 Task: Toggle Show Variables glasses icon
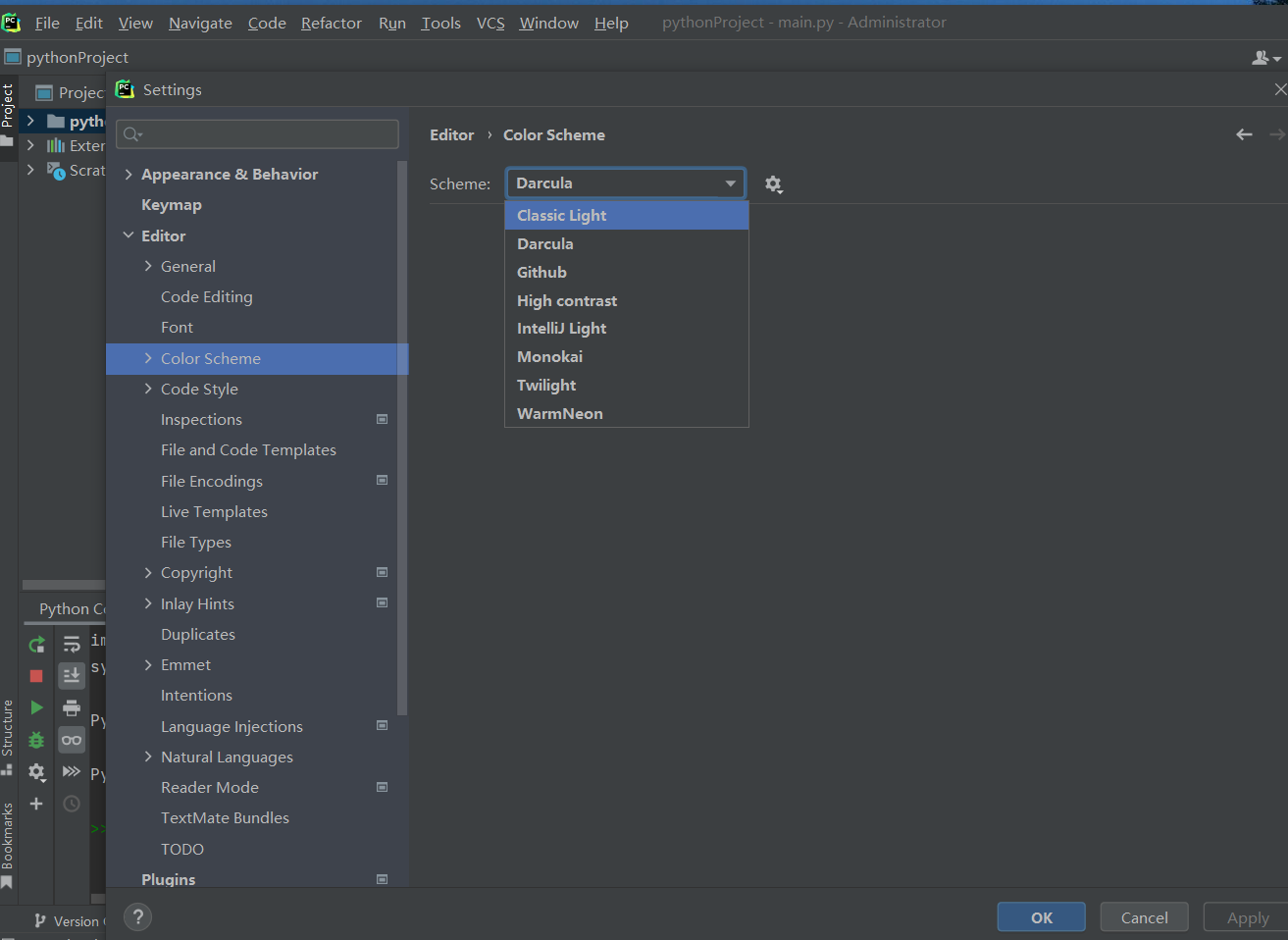[x=72, y=740]
